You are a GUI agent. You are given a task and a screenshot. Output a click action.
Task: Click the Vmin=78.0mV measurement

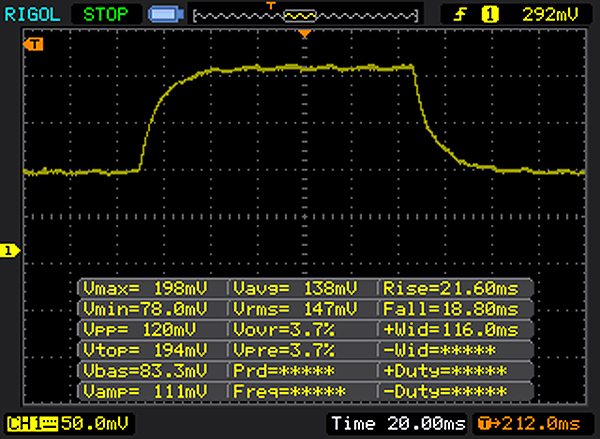pyautogui.click(x=145, y=308)
